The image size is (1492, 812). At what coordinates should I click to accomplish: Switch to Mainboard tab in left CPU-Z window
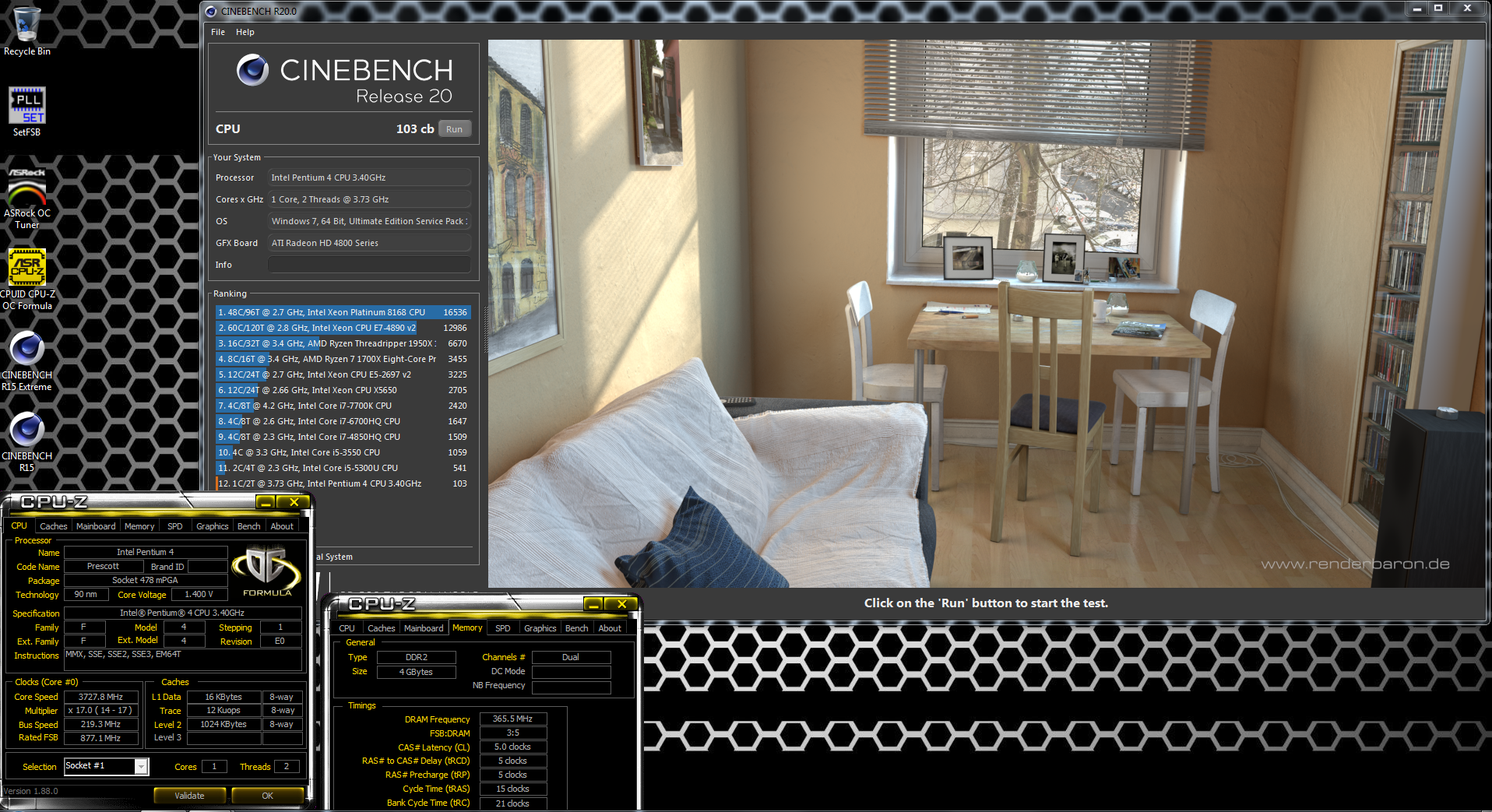(x=96, y=526)
